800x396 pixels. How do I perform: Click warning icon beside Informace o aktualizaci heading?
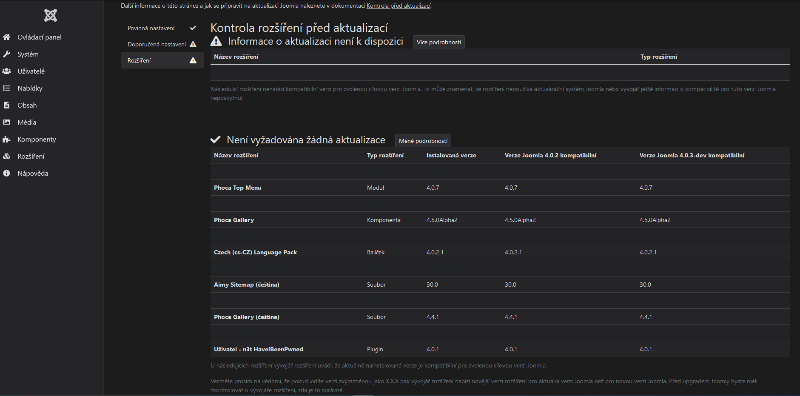(x=216, y=41)
